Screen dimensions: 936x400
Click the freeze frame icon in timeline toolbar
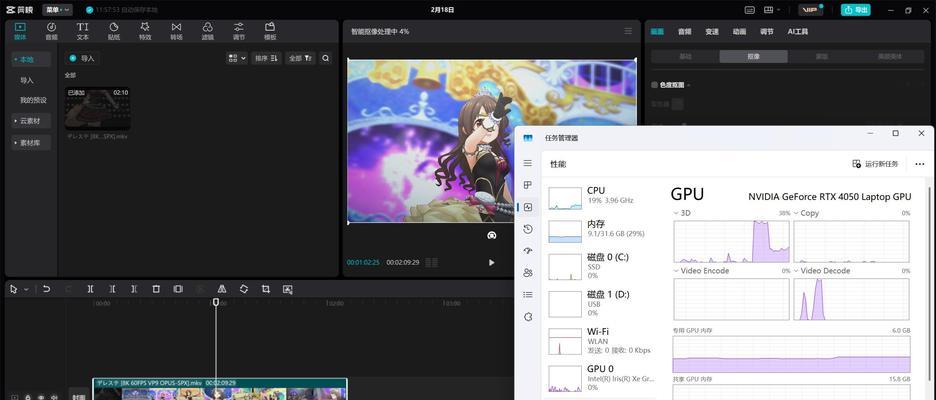(x=178, y=289)
